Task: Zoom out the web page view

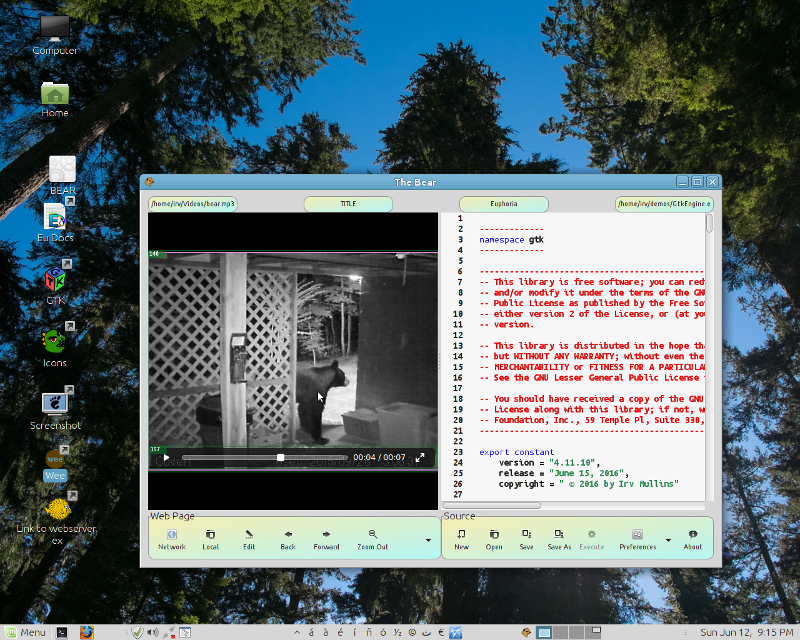Action: point(372,539)
